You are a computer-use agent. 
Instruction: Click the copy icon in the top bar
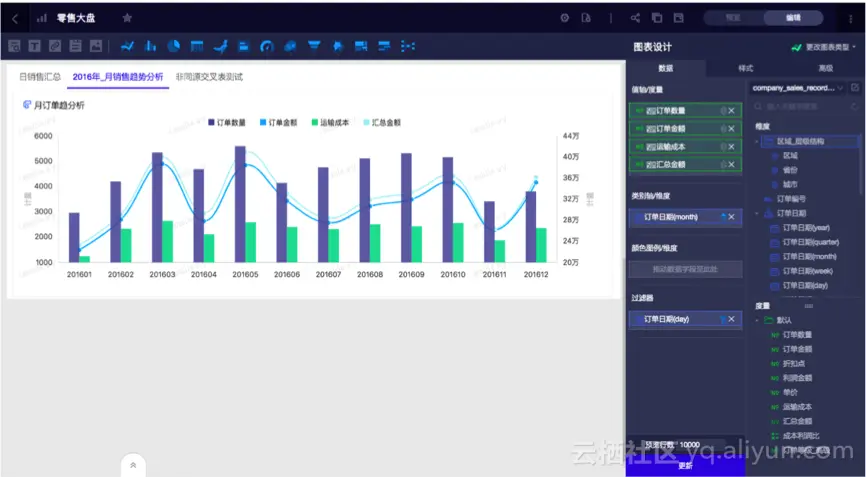tap(657, 18)
